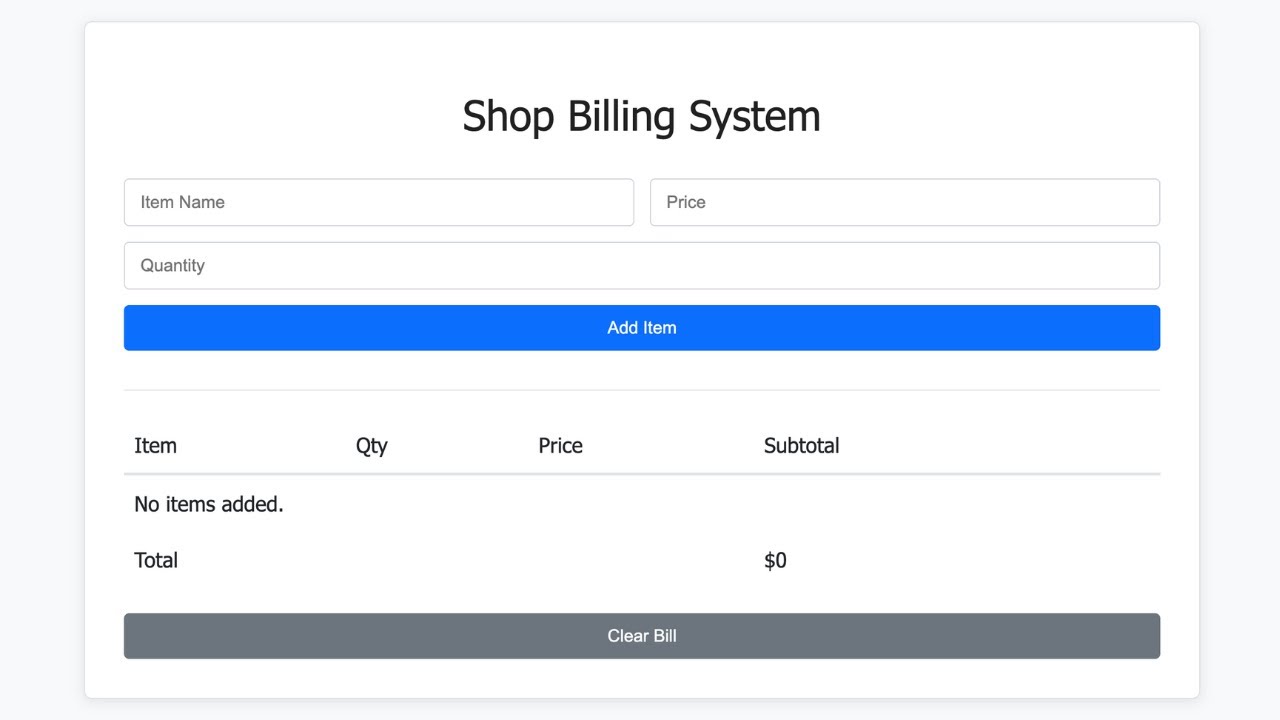Click the gray page background outside the card
The height and width of the screenshot is (720, 1280).
[40, 360]
